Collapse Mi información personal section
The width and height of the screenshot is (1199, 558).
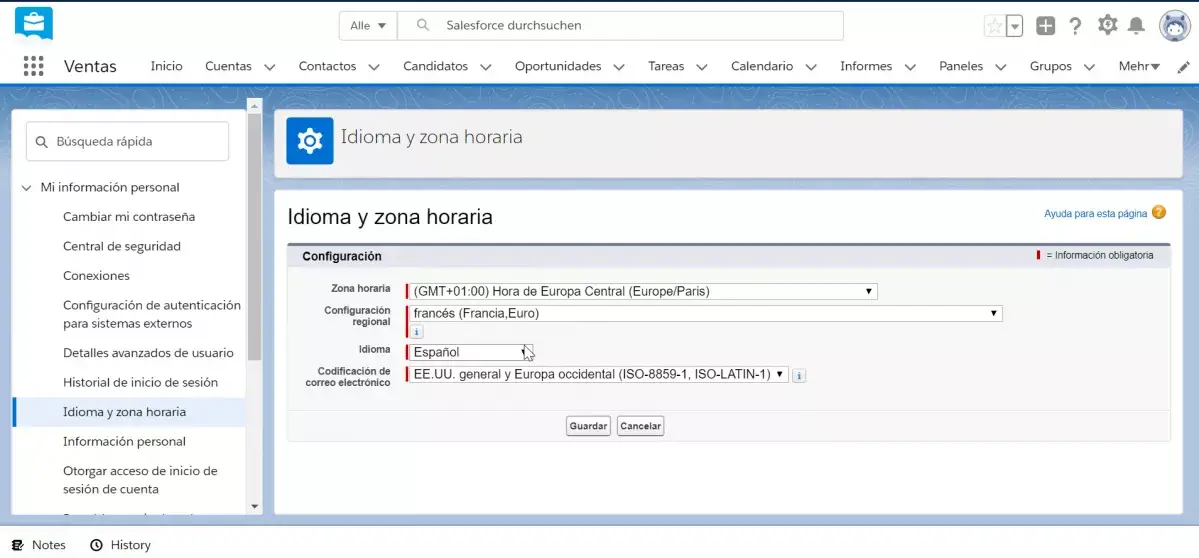[27, 187]
